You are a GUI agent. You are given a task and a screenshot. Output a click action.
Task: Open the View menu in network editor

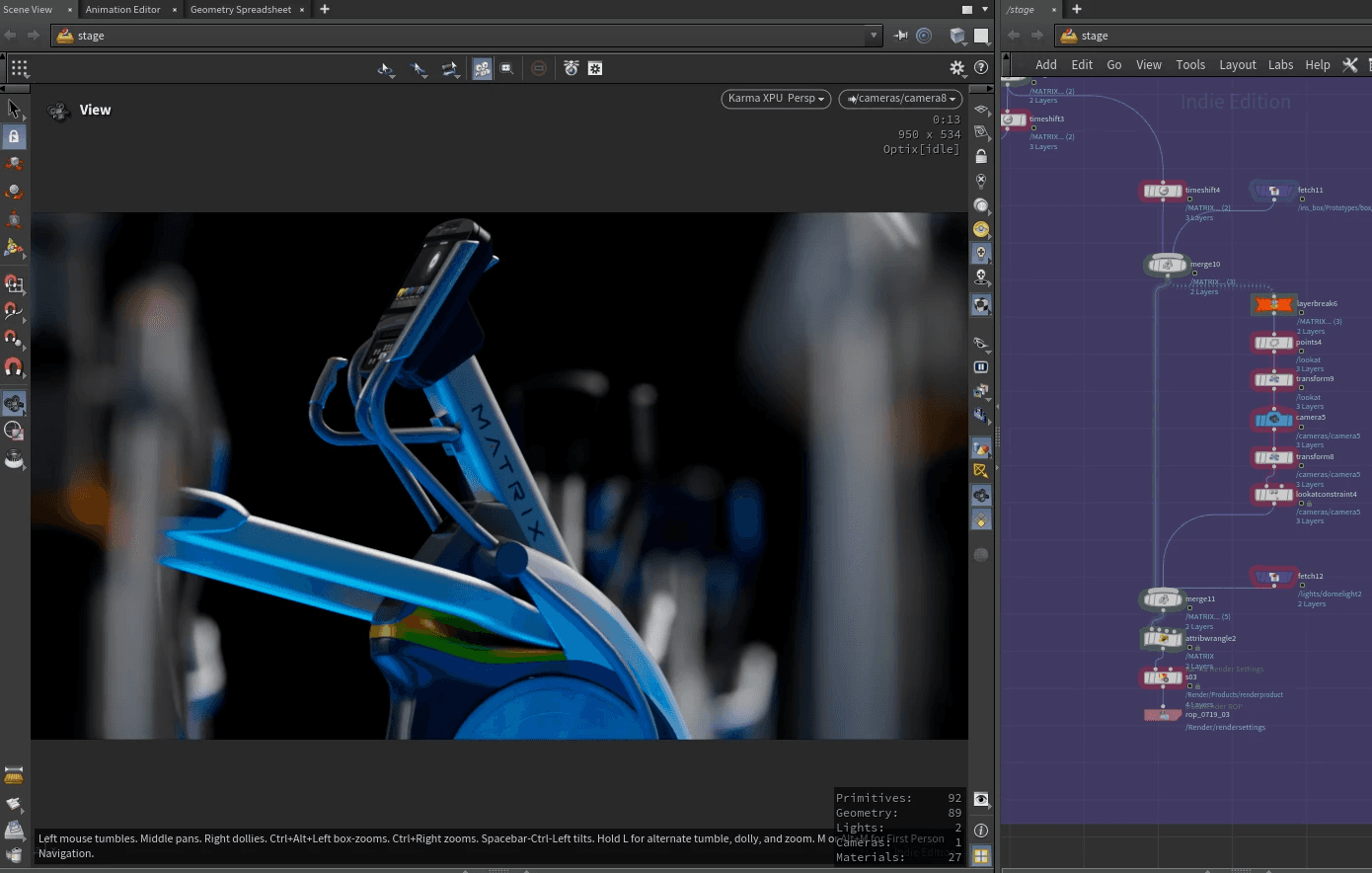(x=1149, y=64)
